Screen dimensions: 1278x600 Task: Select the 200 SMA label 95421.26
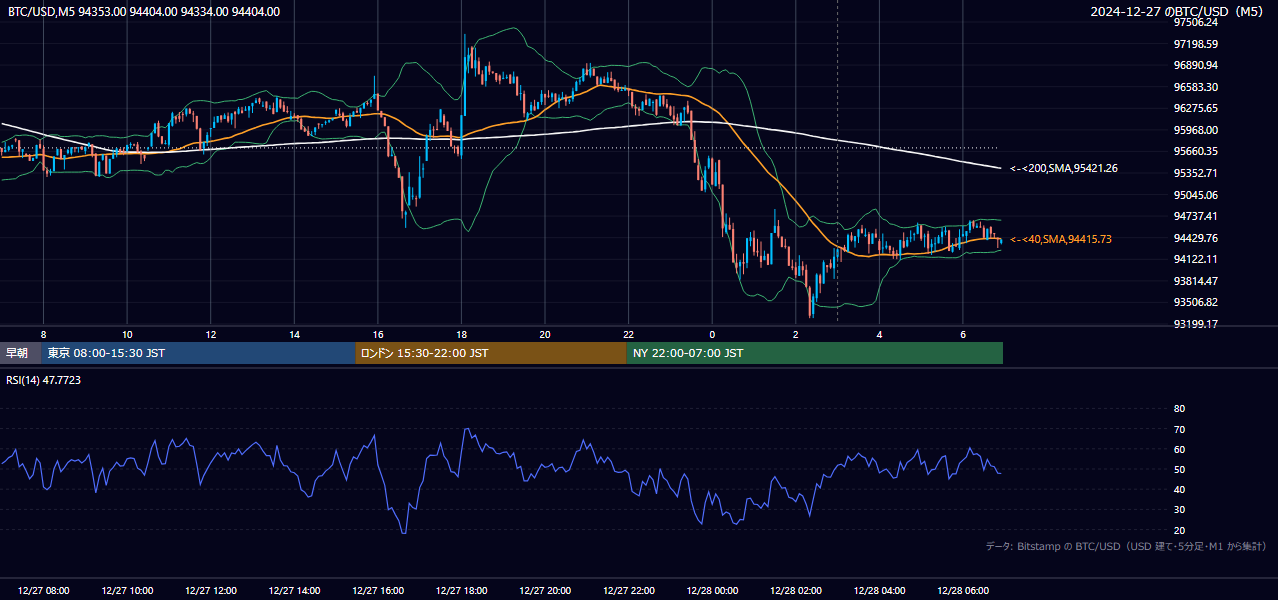[1064, 168]
